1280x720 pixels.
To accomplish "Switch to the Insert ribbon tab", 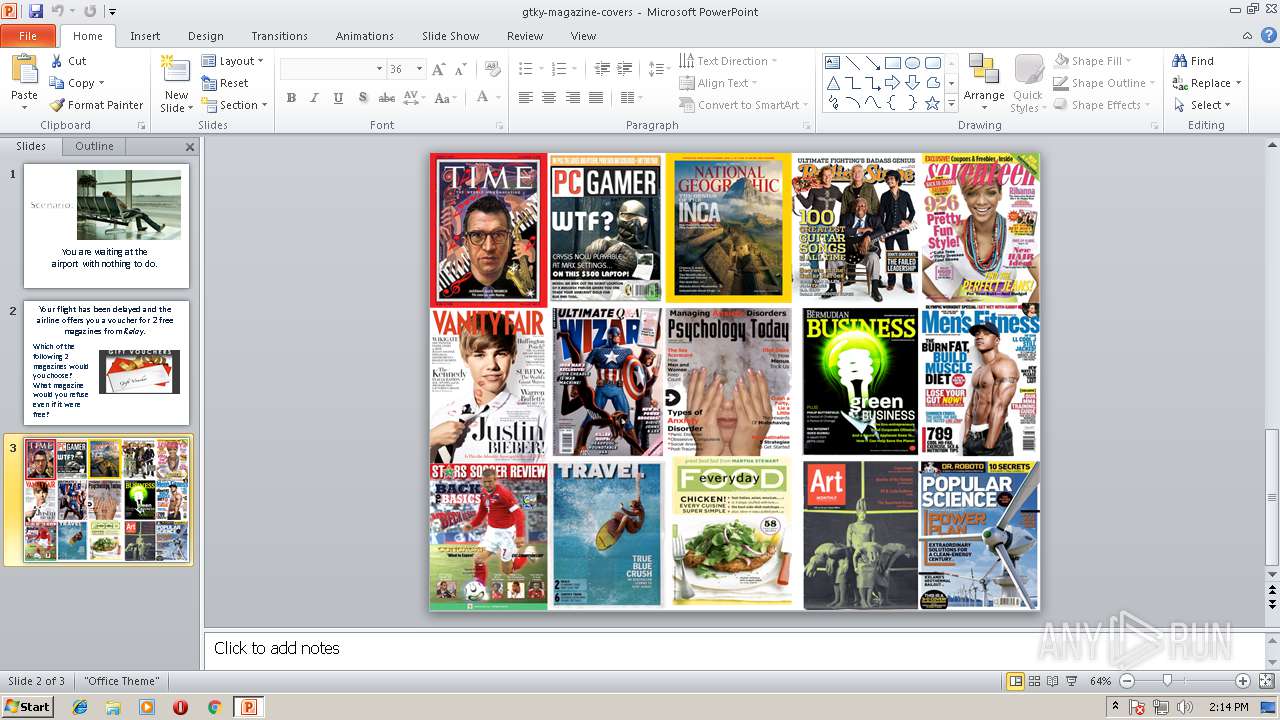I will (145, 36).
